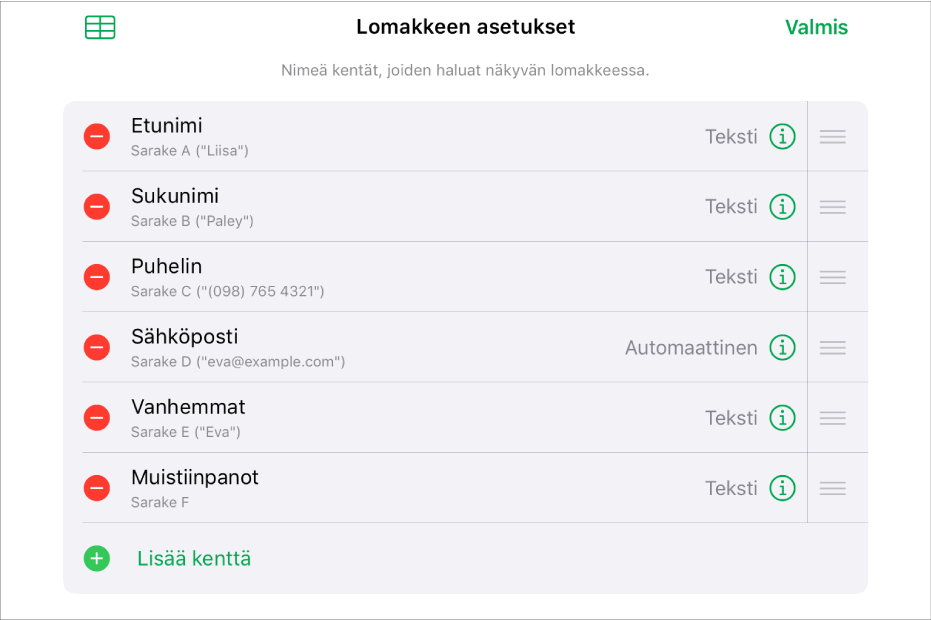
Task: Select the green table icon top left
Action: (x=100, y=28)
